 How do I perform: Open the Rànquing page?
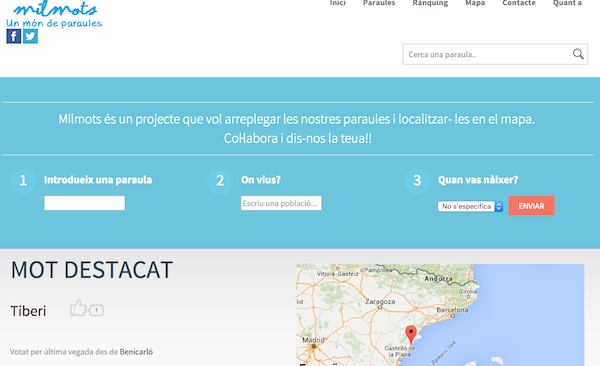(x=430, y=3)
